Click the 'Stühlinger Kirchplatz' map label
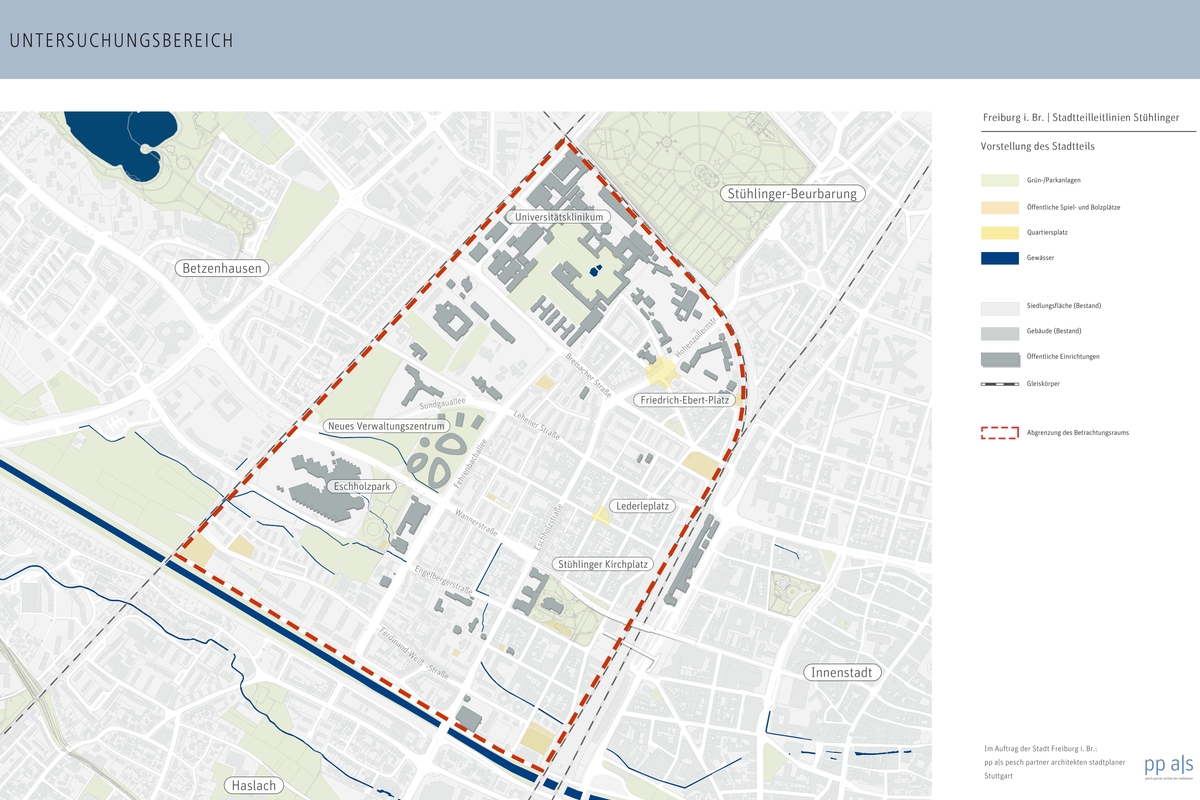The width and height of the screenshot is (1200, 800). 603,565
